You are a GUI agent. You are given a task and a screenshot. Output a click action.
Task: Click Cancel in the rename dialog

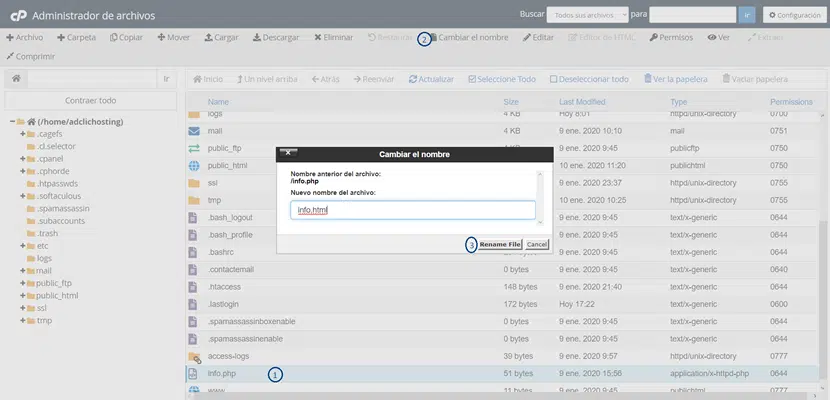point(537,244)
